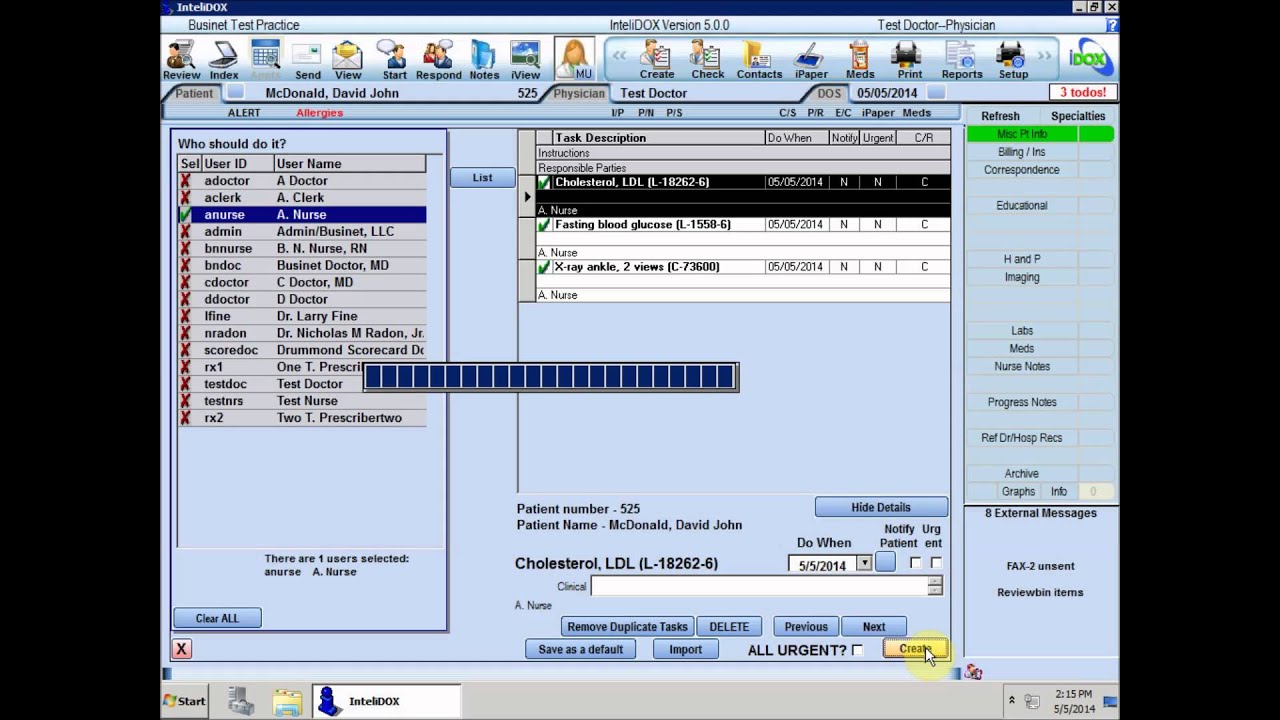
Task: Click the left double-arrow toolbar scroll
Action: pos(620,56)
